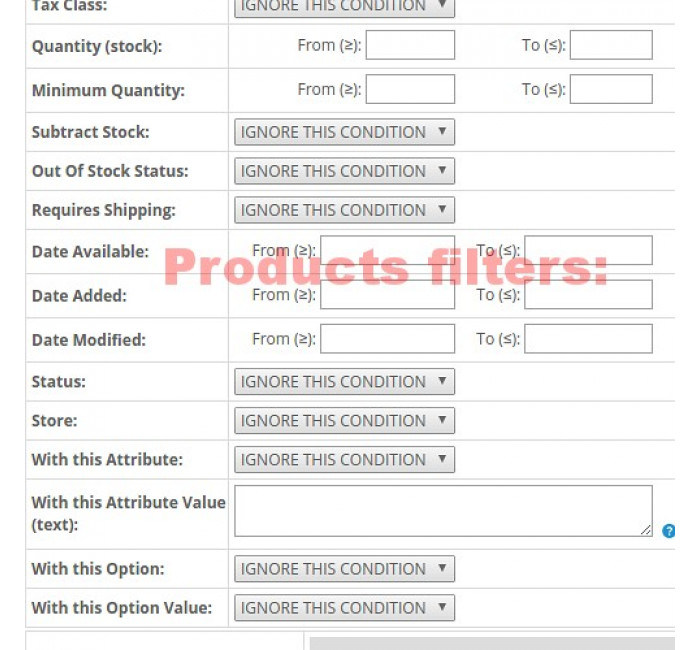Click the Quantity (stock) From field

coord(410,45)
